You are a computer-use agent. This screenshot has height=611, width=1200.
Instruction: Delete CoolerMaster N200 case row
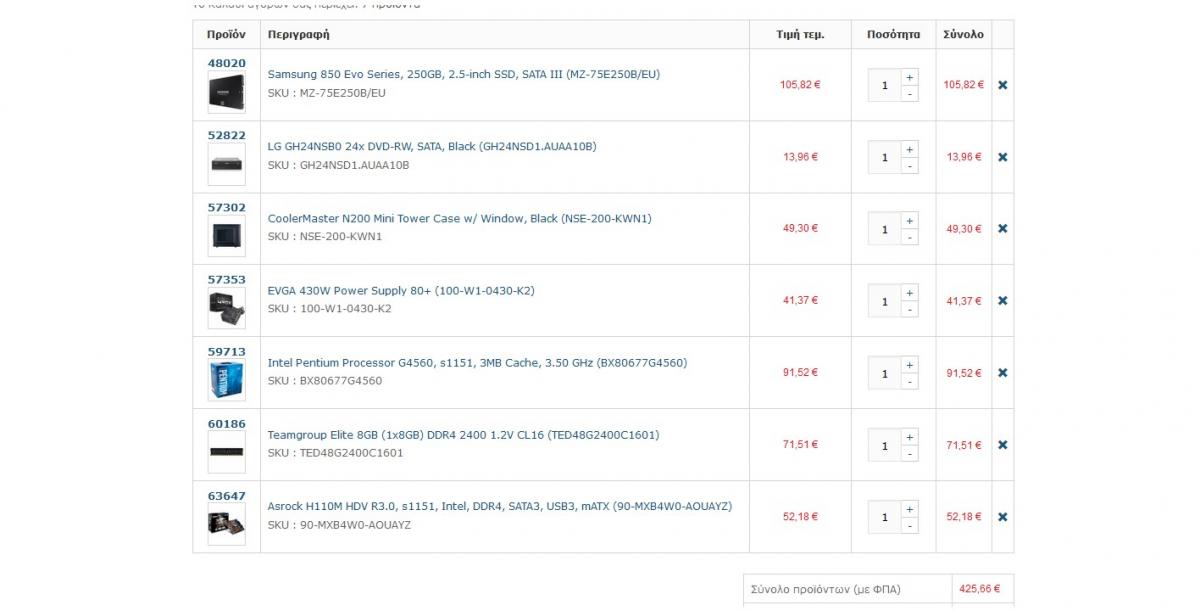coord(1002,229)
